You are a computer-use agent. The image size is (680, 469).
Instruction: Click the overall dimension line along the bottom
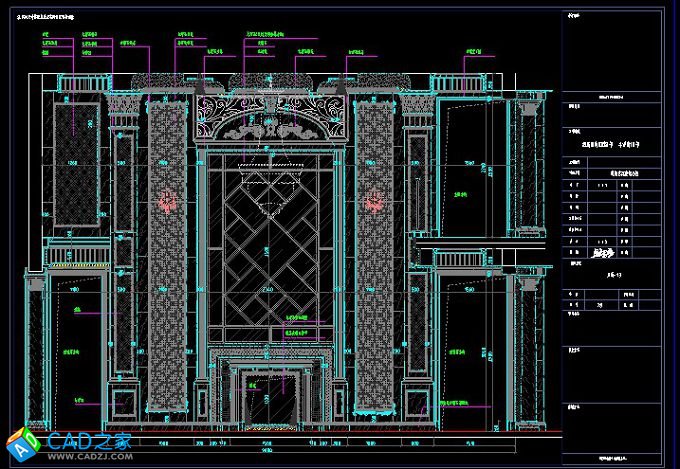click(272, 450)
